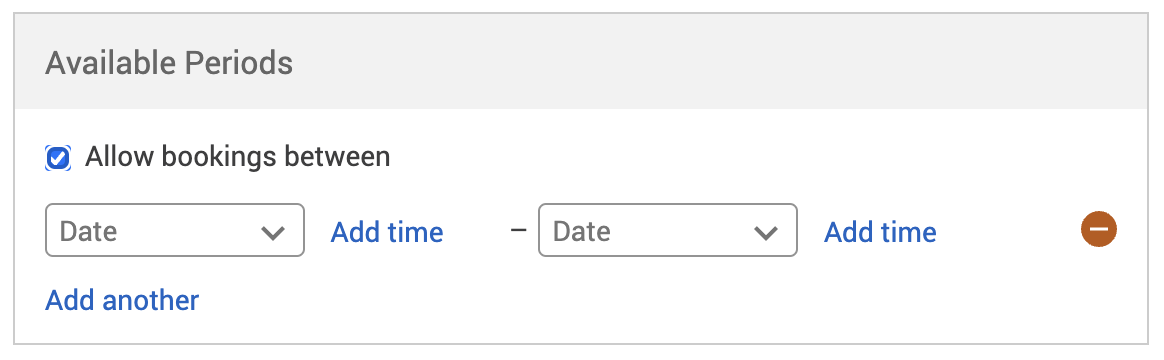This screenshot has height=360, width=1164.
Task: Click the Add time link after the dash-preceded Date field
Action: (880, 232)
